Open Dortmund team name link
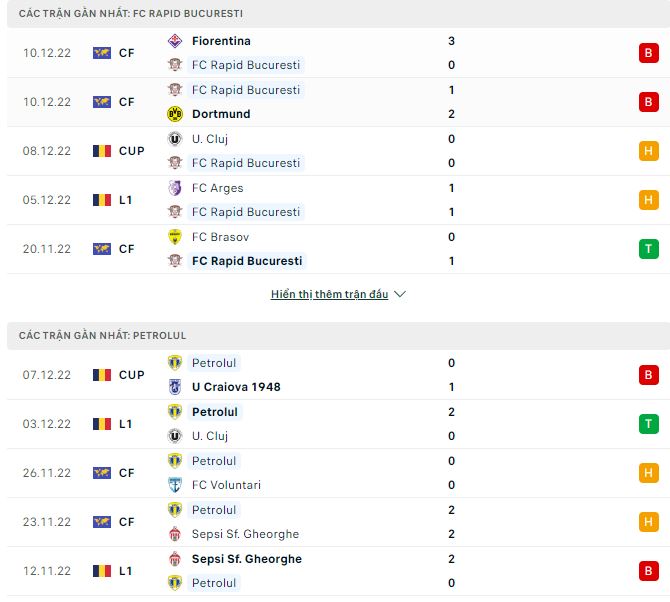 (x=221, y=114)
